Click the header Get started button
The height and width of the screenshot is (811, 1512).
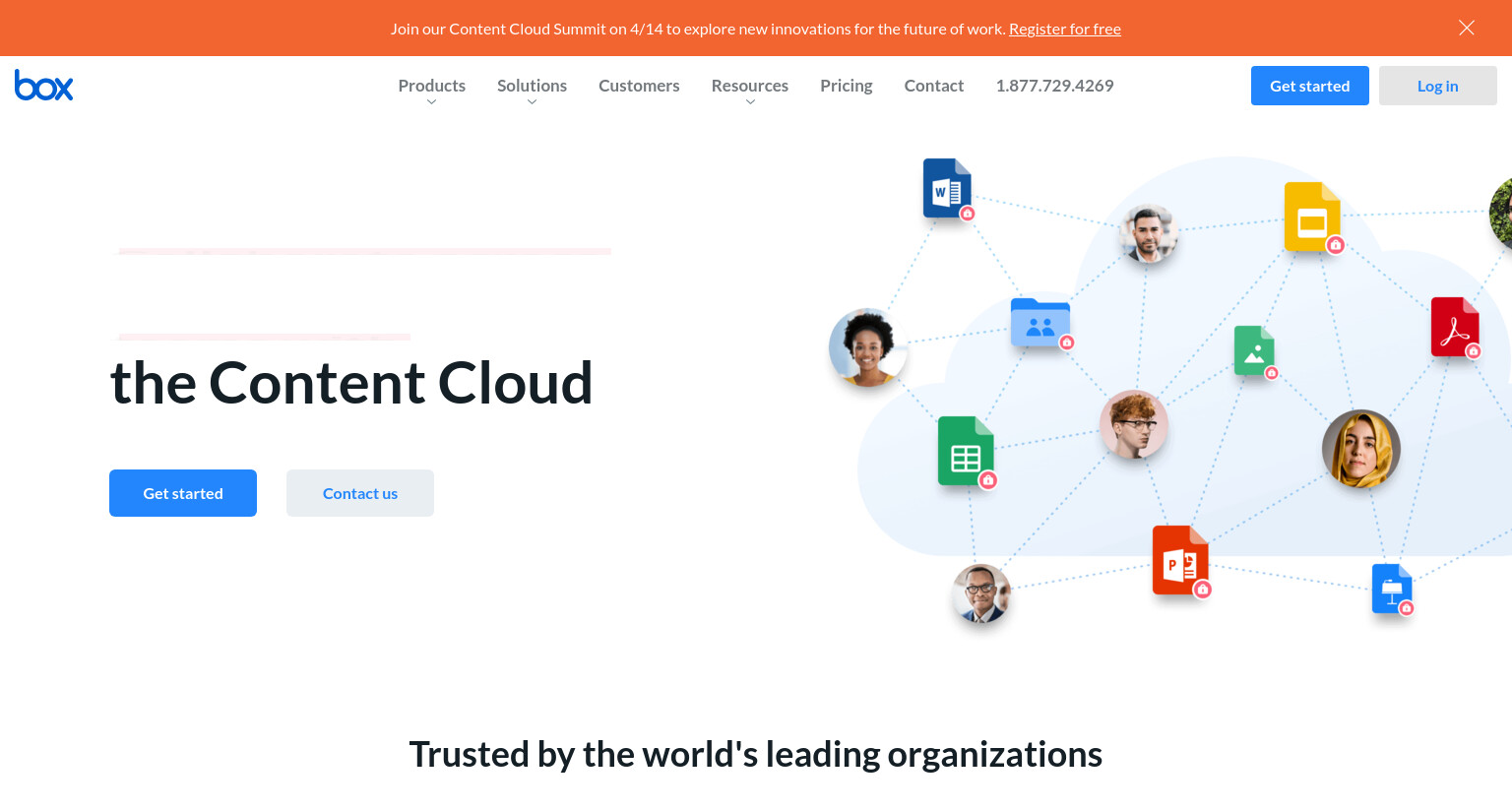[x=1309, y=86]
